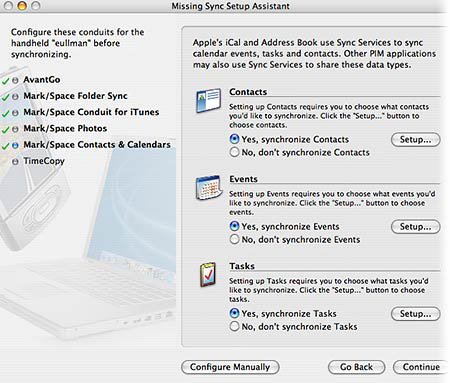
Task: Select Mark/Space Conduit for iTunes
Action: pos(91,112)
